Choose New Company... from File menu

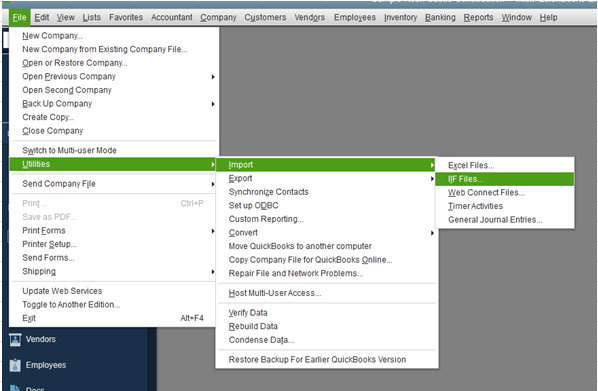tap(114, 36)
